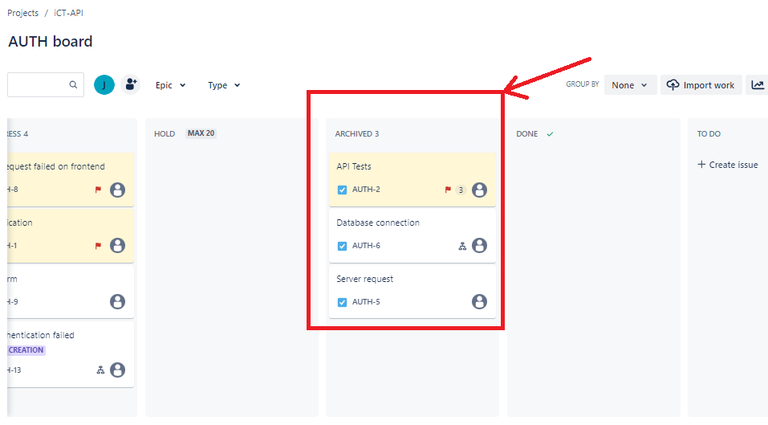Click the plus icon beside Create issue
The height and width of the screenshot is (425, 768).
[x=701, y=165]
